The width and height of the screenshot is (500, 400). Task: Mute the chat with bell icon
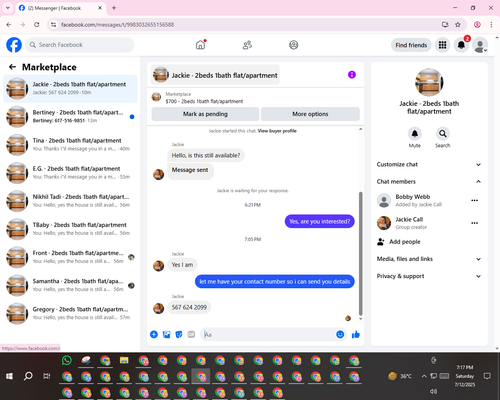point(415,134)
